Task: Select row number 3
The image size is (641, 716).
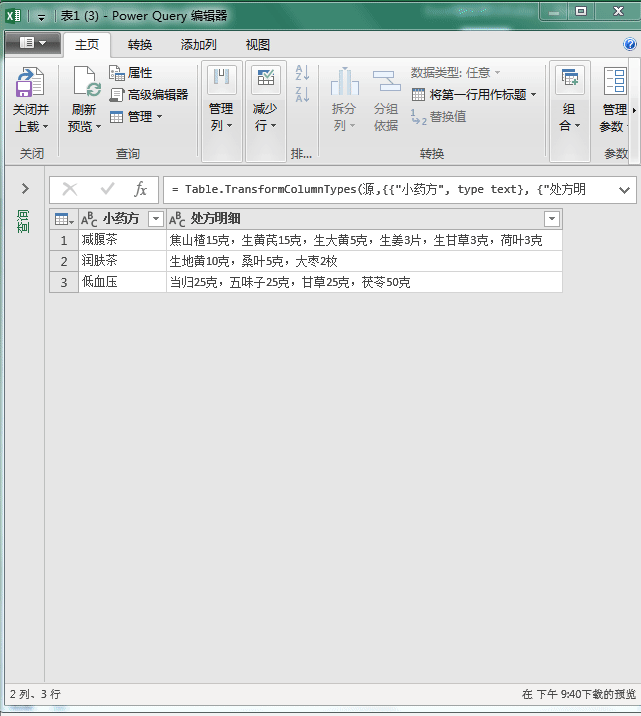Action: [64, 282]
